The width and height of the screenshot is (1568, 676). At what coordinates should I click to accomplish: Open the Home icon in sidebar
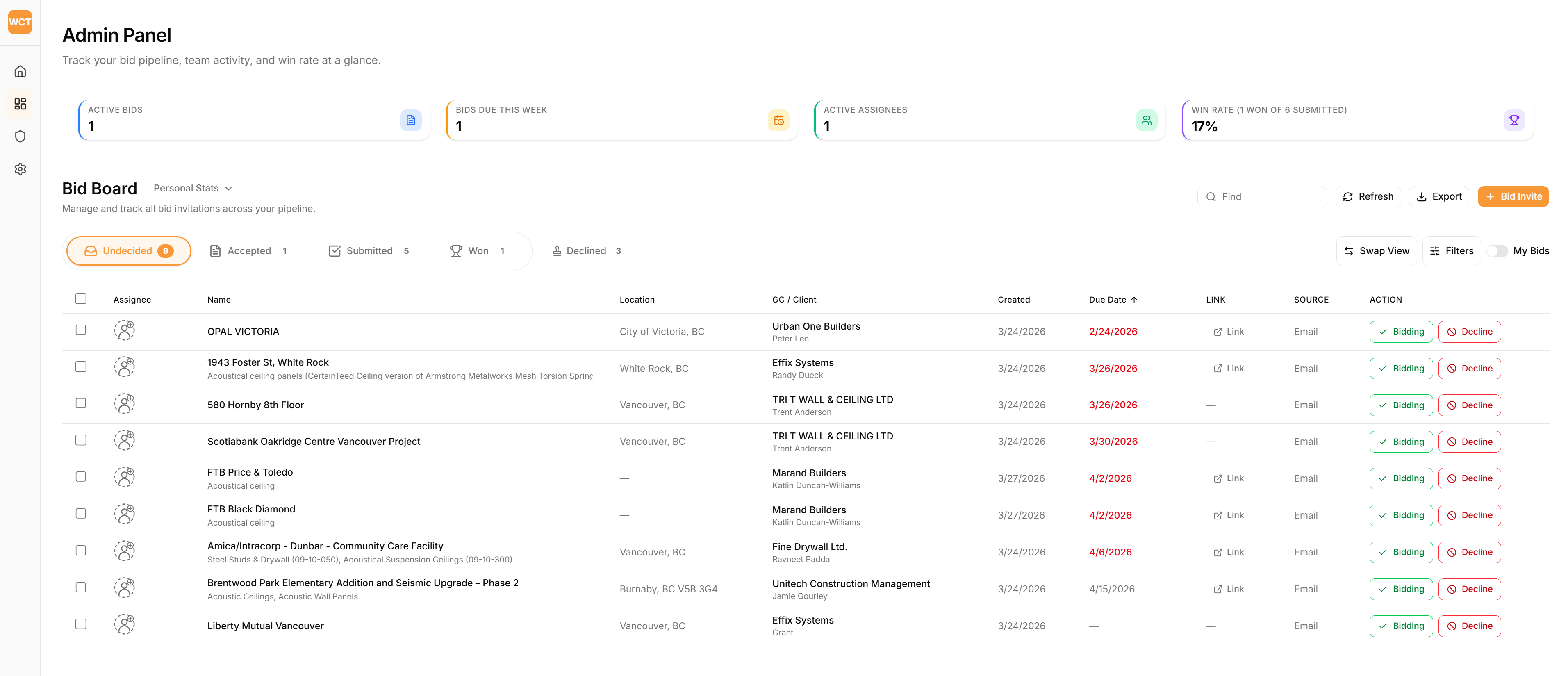pos(20,71)
